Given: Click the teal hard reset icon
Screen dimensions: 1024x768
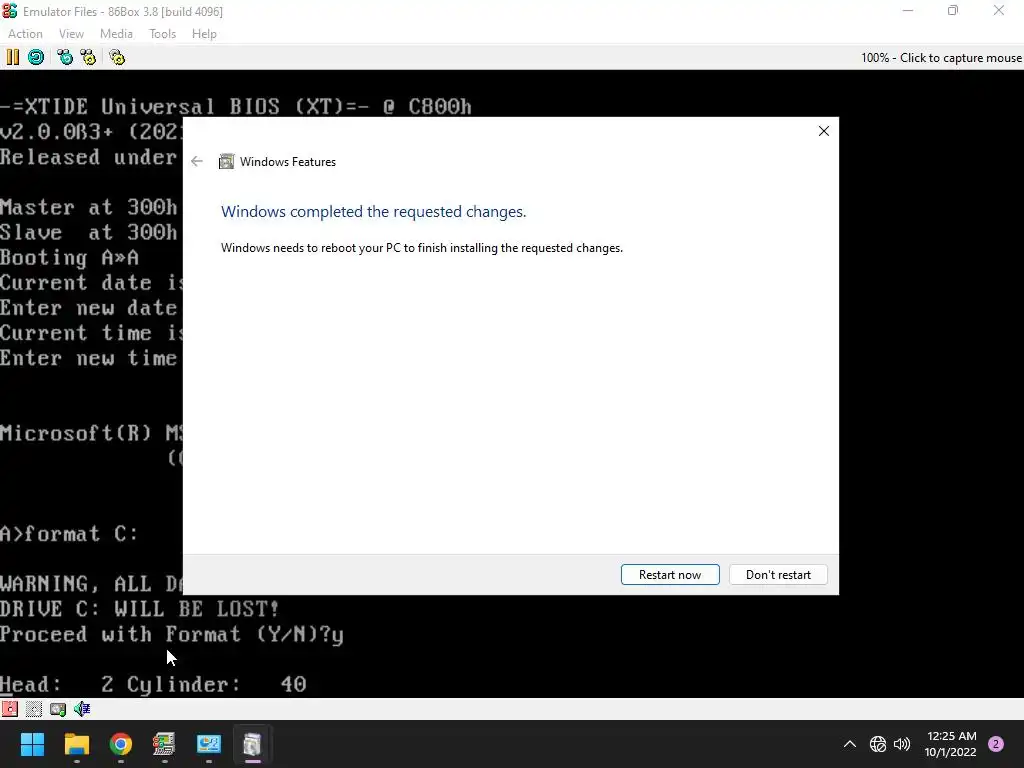Looking at the screenshot, I should tap(36, 57).
